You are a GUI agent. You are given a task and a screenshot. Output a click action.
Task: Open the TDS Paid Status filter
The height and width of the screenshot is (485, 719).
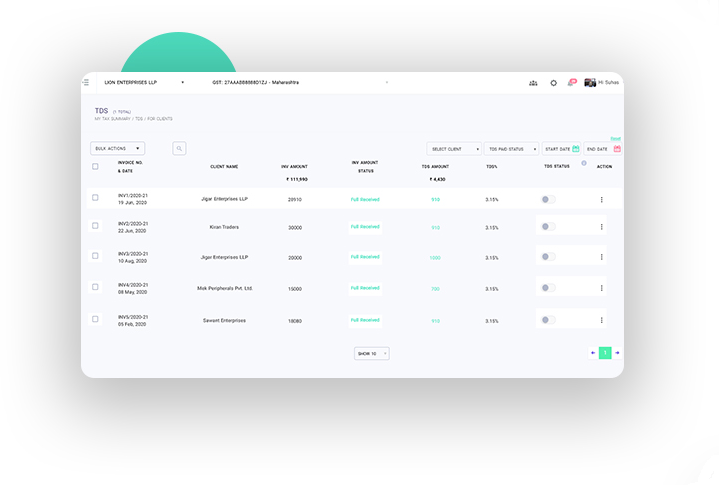click(x=512, y=149)
